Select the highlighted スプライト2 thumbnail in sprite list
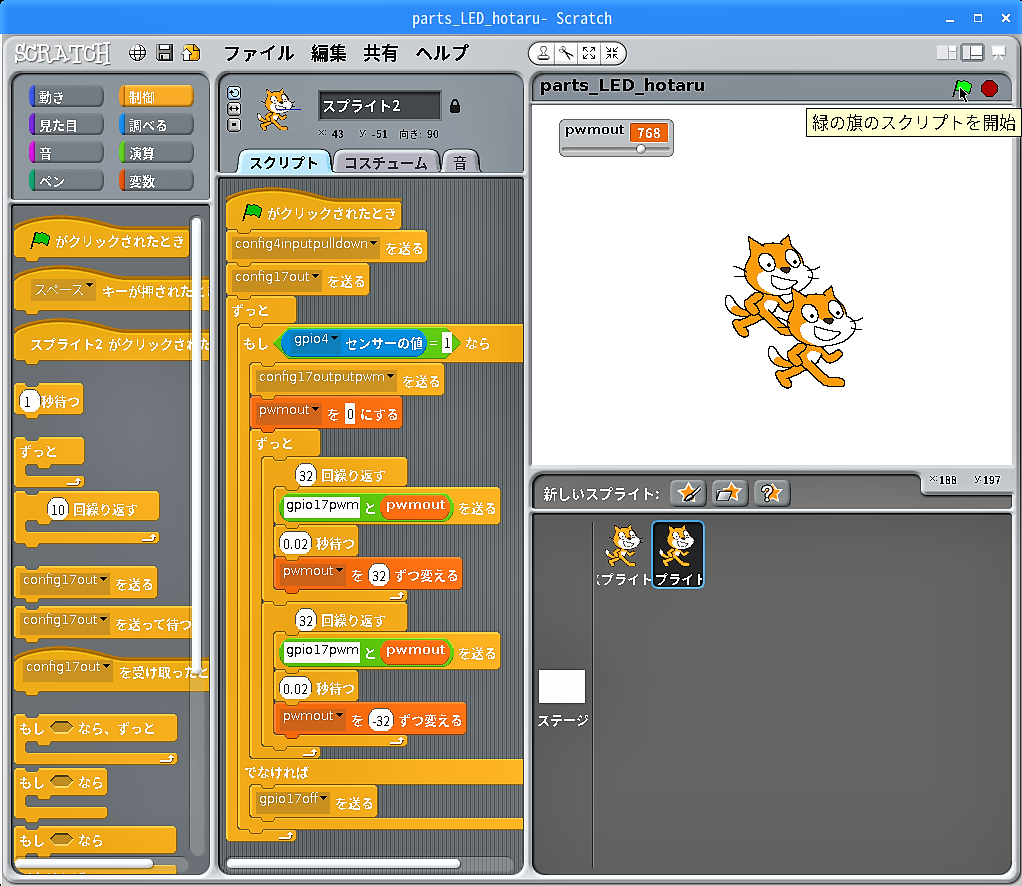 click(x=678, y=554)
